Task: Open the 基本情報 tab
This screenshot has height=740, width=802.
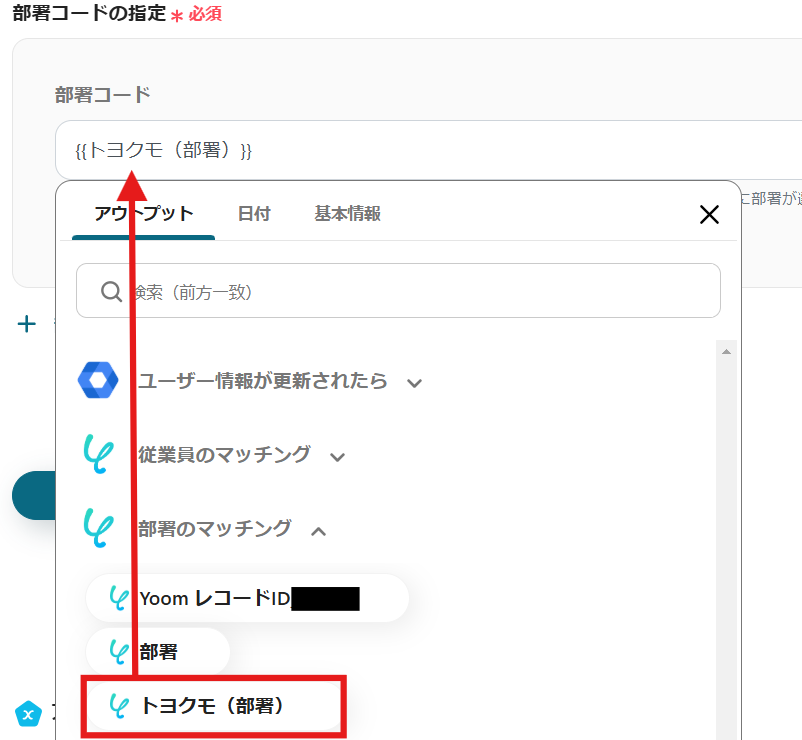Action: [347, 214]
